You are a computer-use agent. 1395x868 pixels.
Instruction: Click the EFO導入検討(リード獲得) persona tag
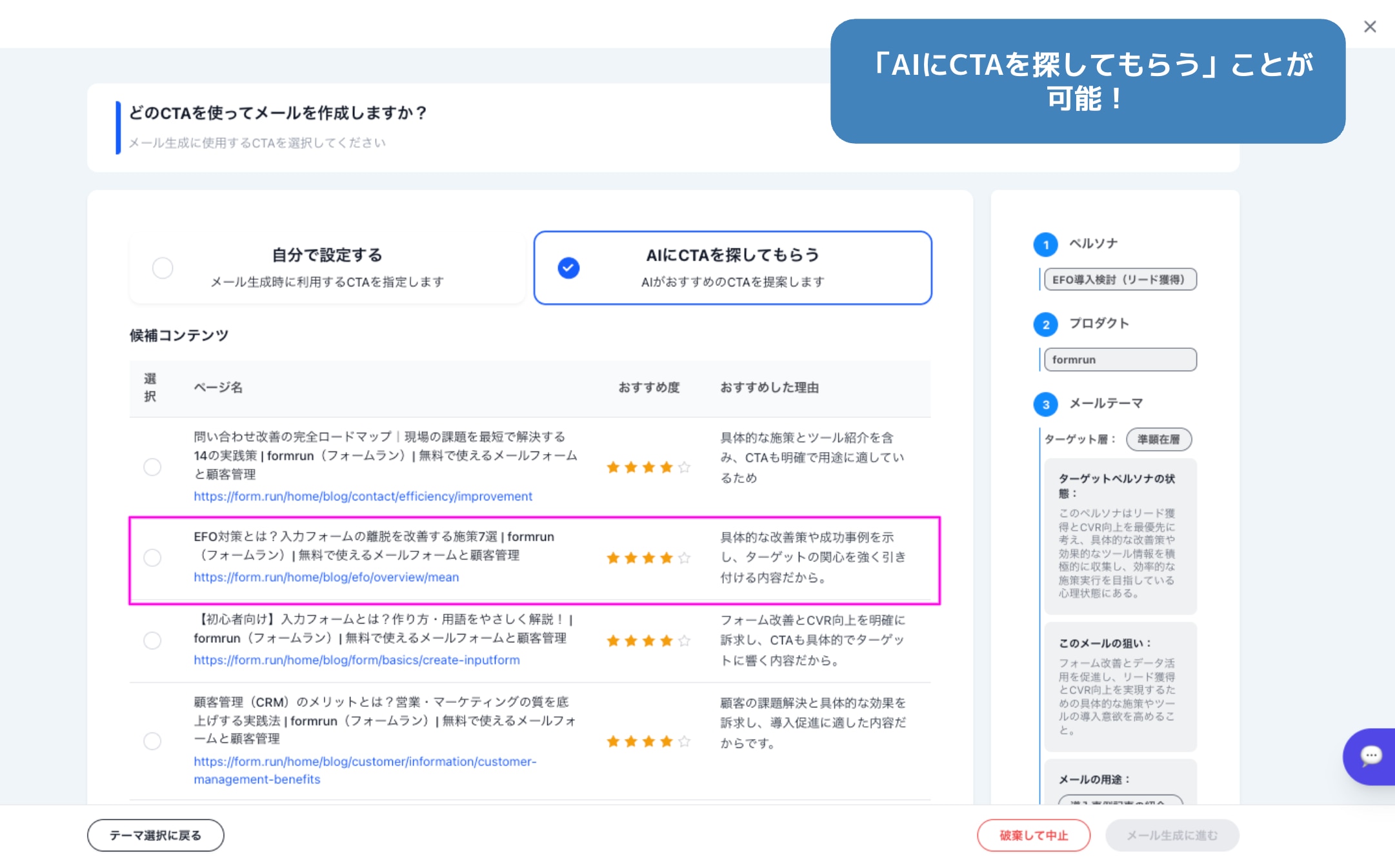point(1119,280)
